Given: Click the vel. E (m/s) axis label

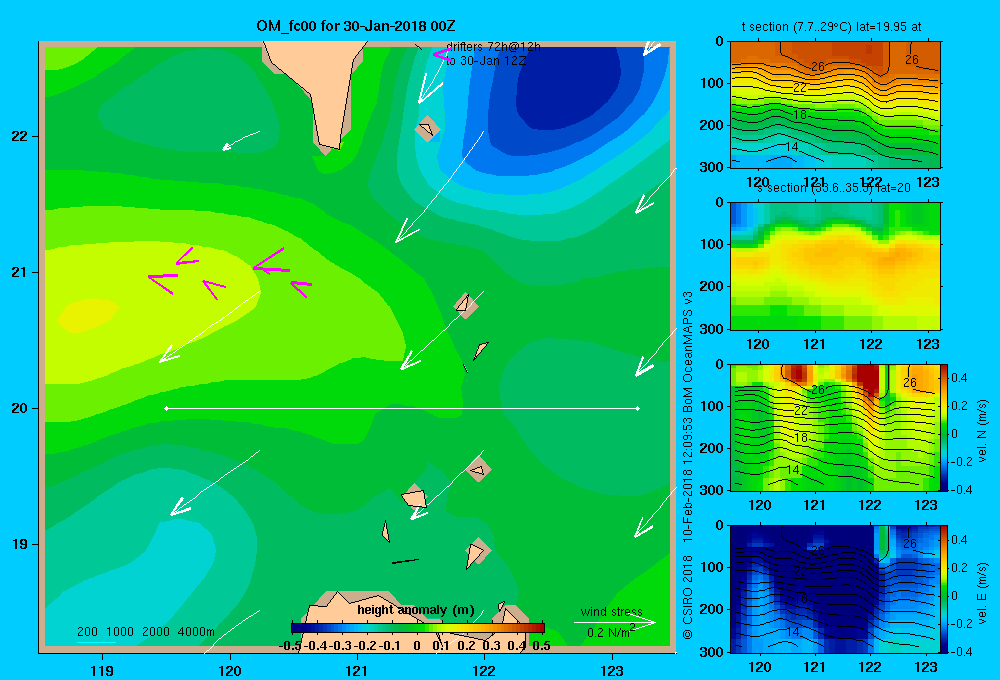Looking at the screenshot, I should (983, 593).
